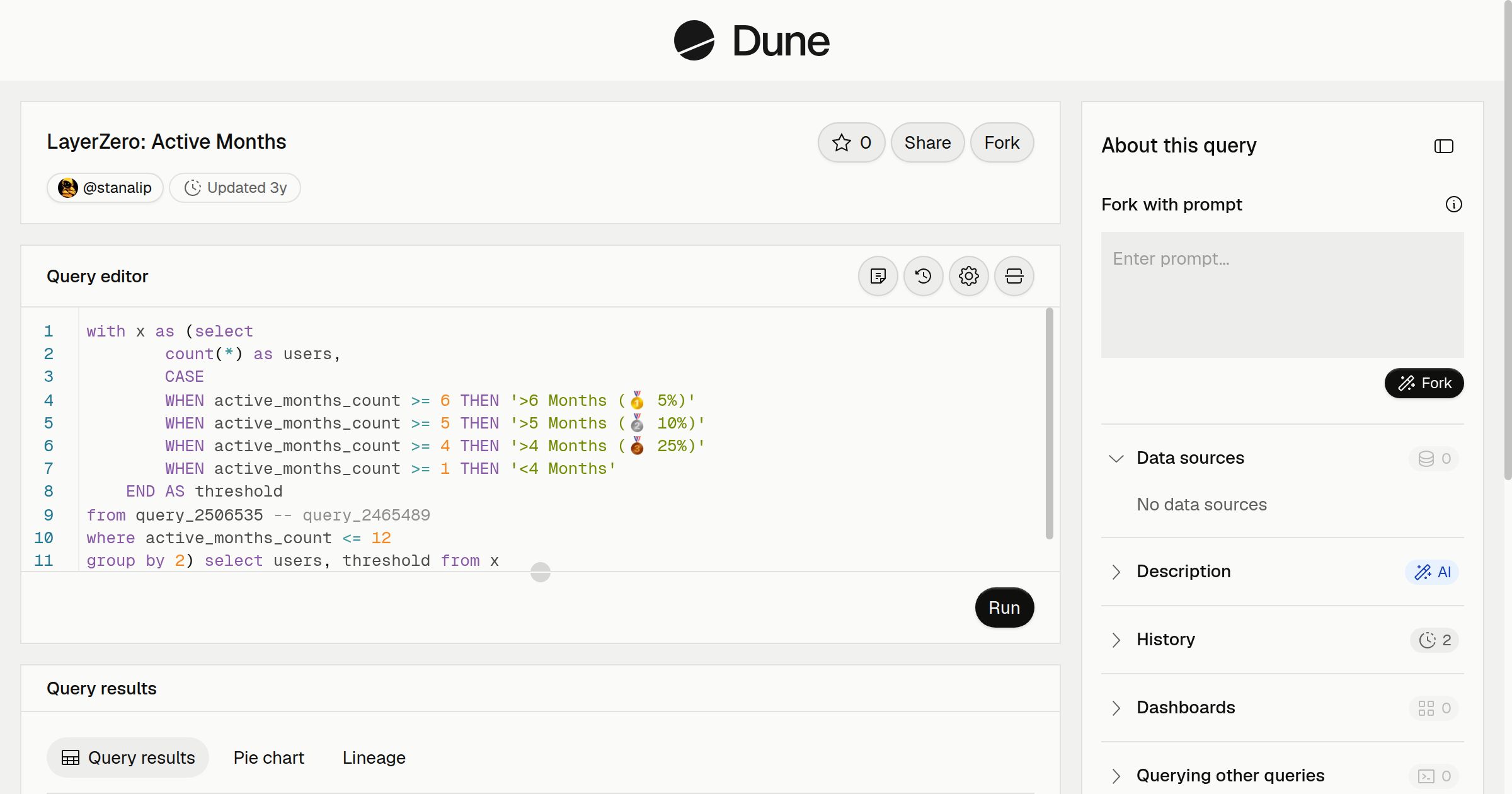
Task: Fork query from the title bar
Action: [1002, 142]
